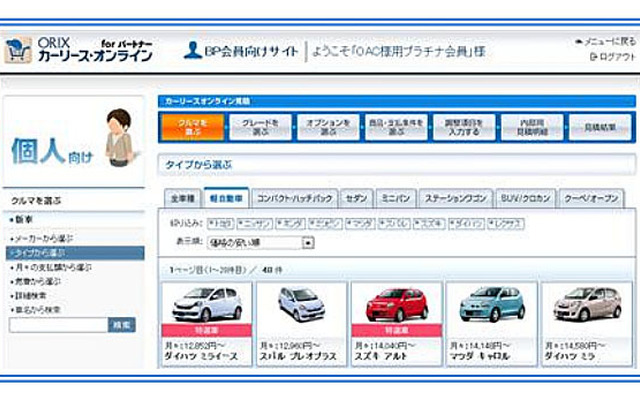Go to the 調整項目を入力する step
Screen dimensions: 640x400
tap(464, 127)
